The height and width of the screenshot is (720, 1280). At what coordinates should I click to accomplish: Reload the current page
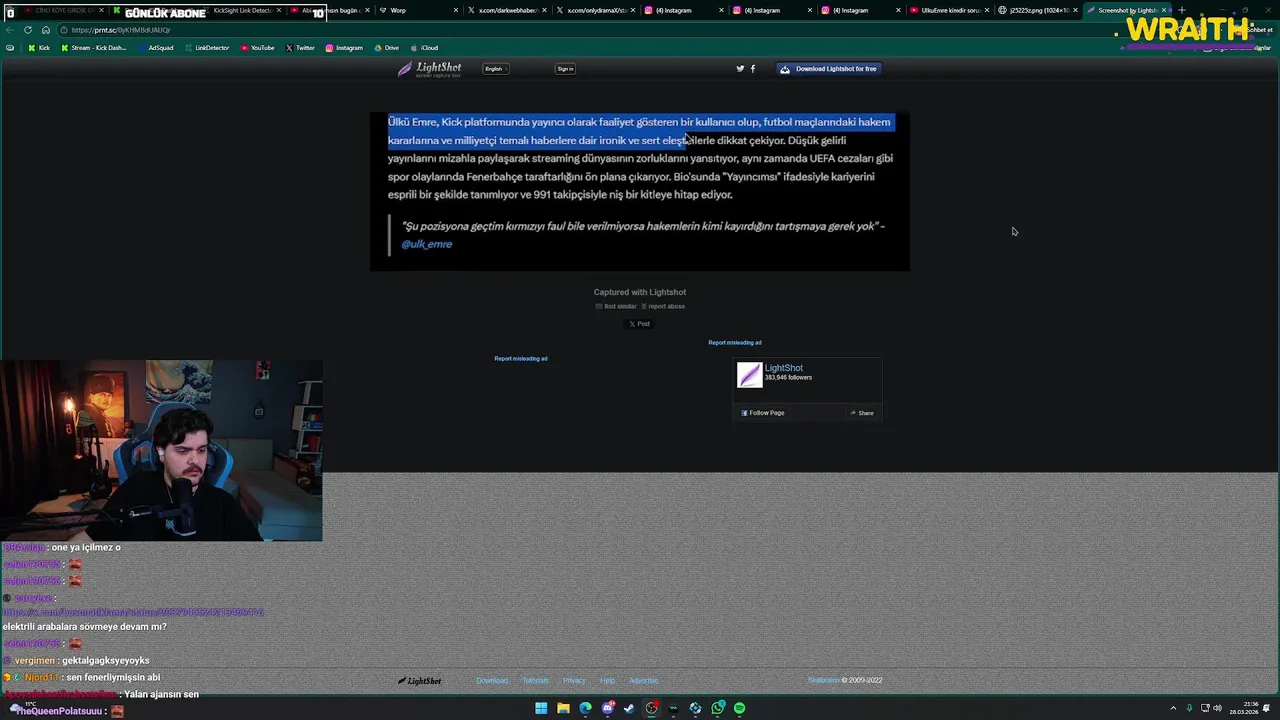[28, 30]
